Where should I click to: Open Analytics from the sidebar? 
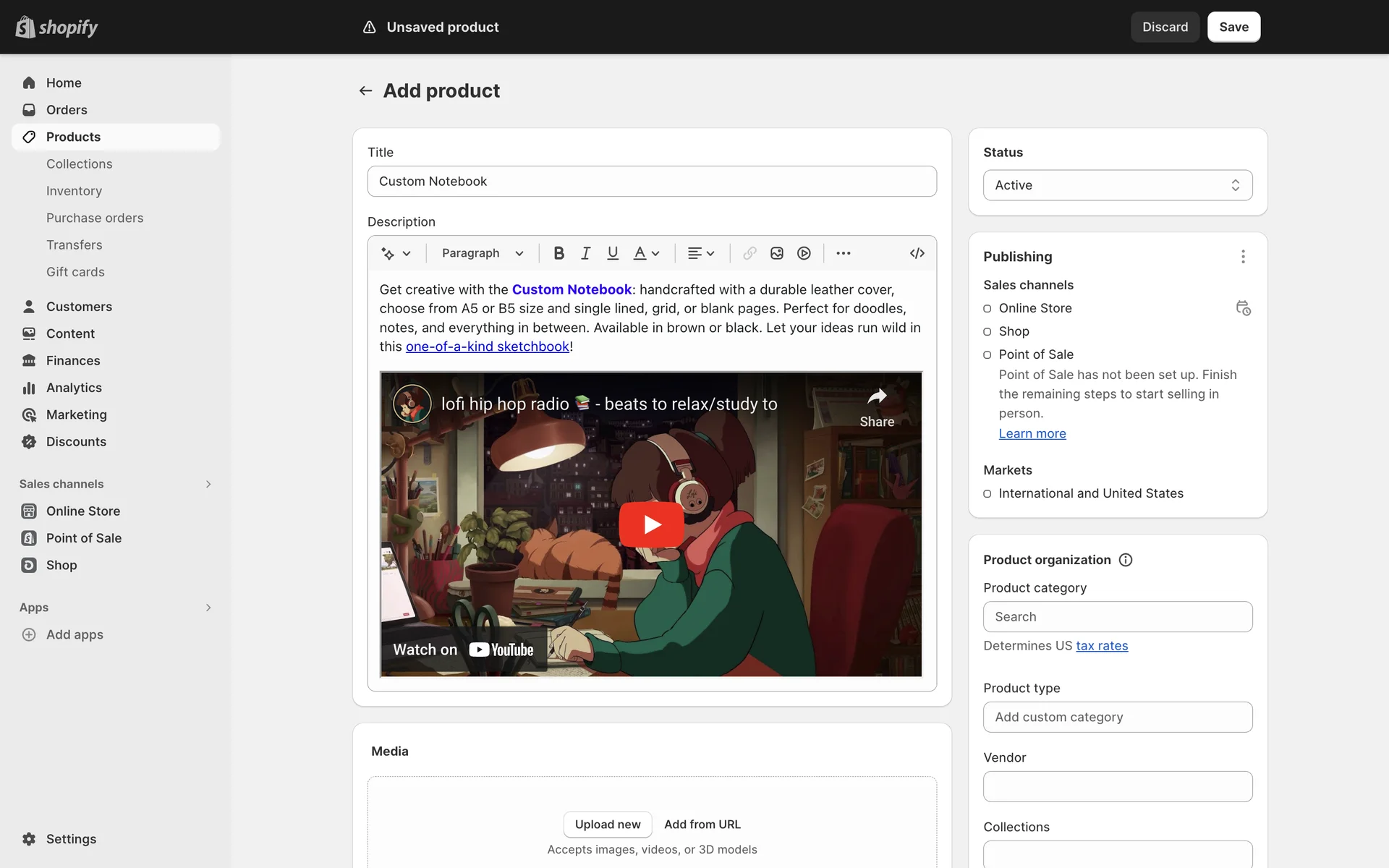[x=74, y=388]
